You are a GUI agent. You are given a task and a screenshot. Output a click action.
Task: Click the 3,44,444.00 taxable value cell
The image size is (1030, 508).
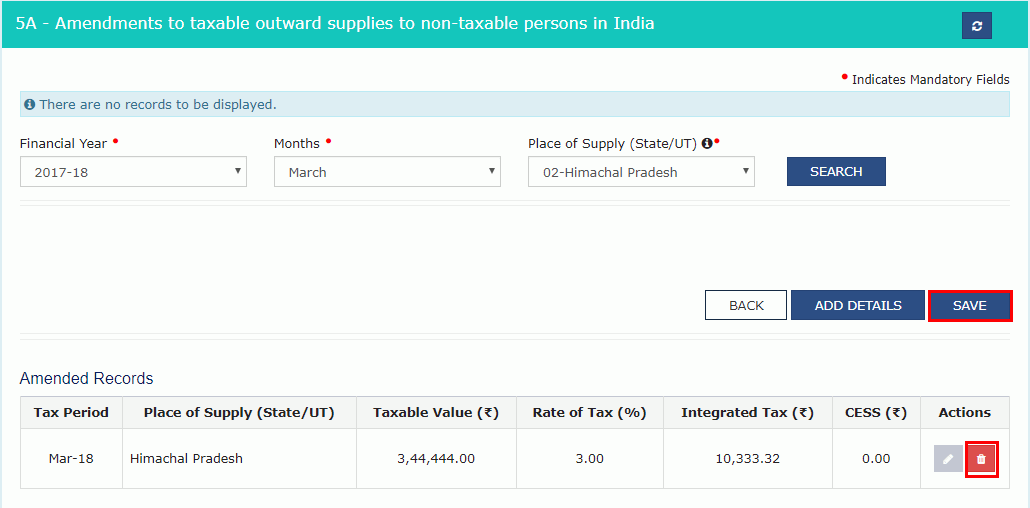pyautogui.click(x=436, y=459)
